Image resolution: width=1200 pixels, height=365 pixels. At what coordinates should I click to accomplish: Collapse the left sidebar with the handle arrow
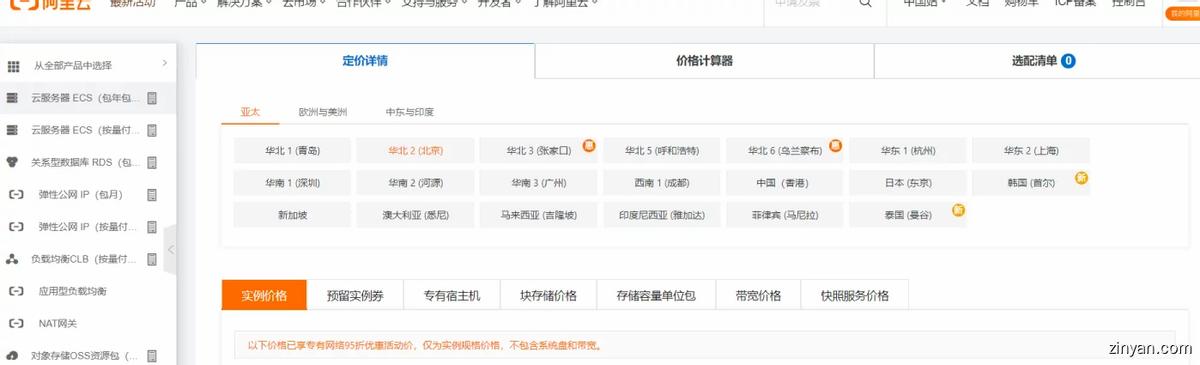(170, 249)
